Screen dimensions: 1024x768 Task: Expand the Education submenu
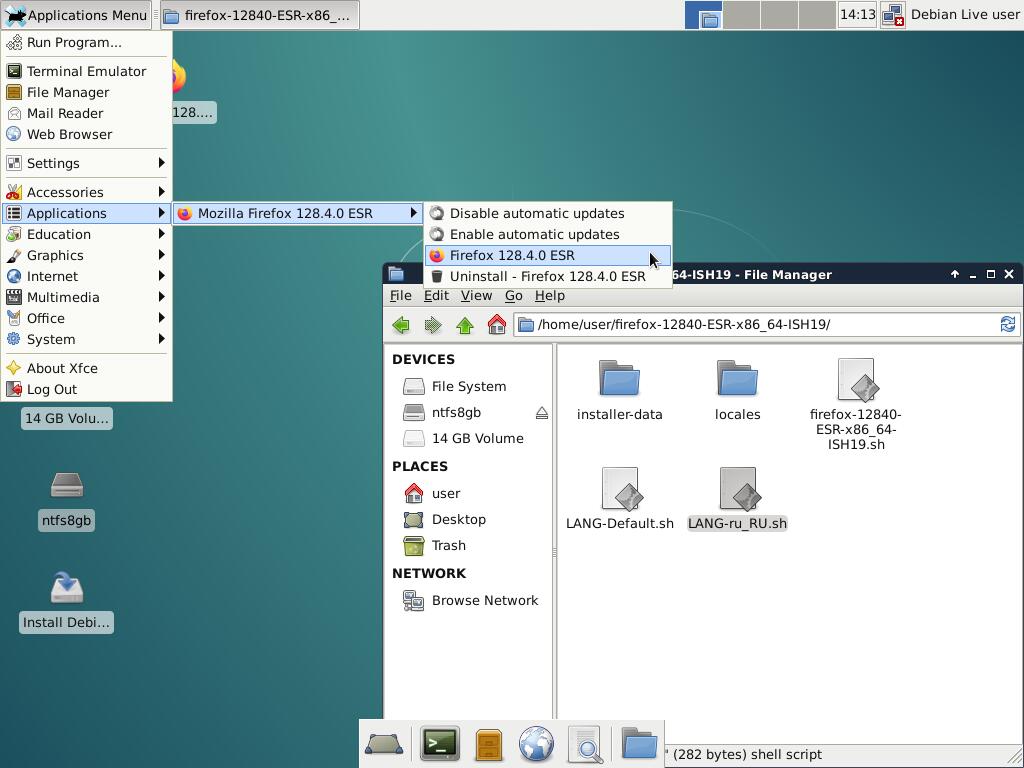[x=86, y=234]
